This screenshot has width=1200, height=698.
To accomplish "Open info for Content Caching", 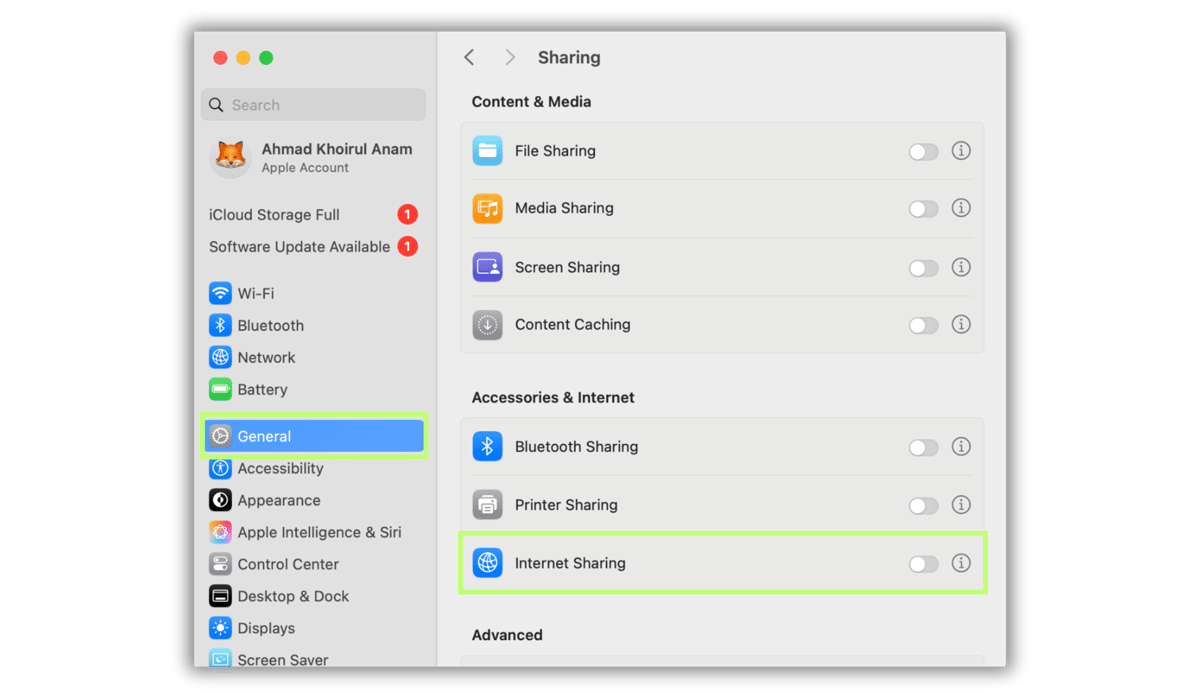I will click(961, 324).
